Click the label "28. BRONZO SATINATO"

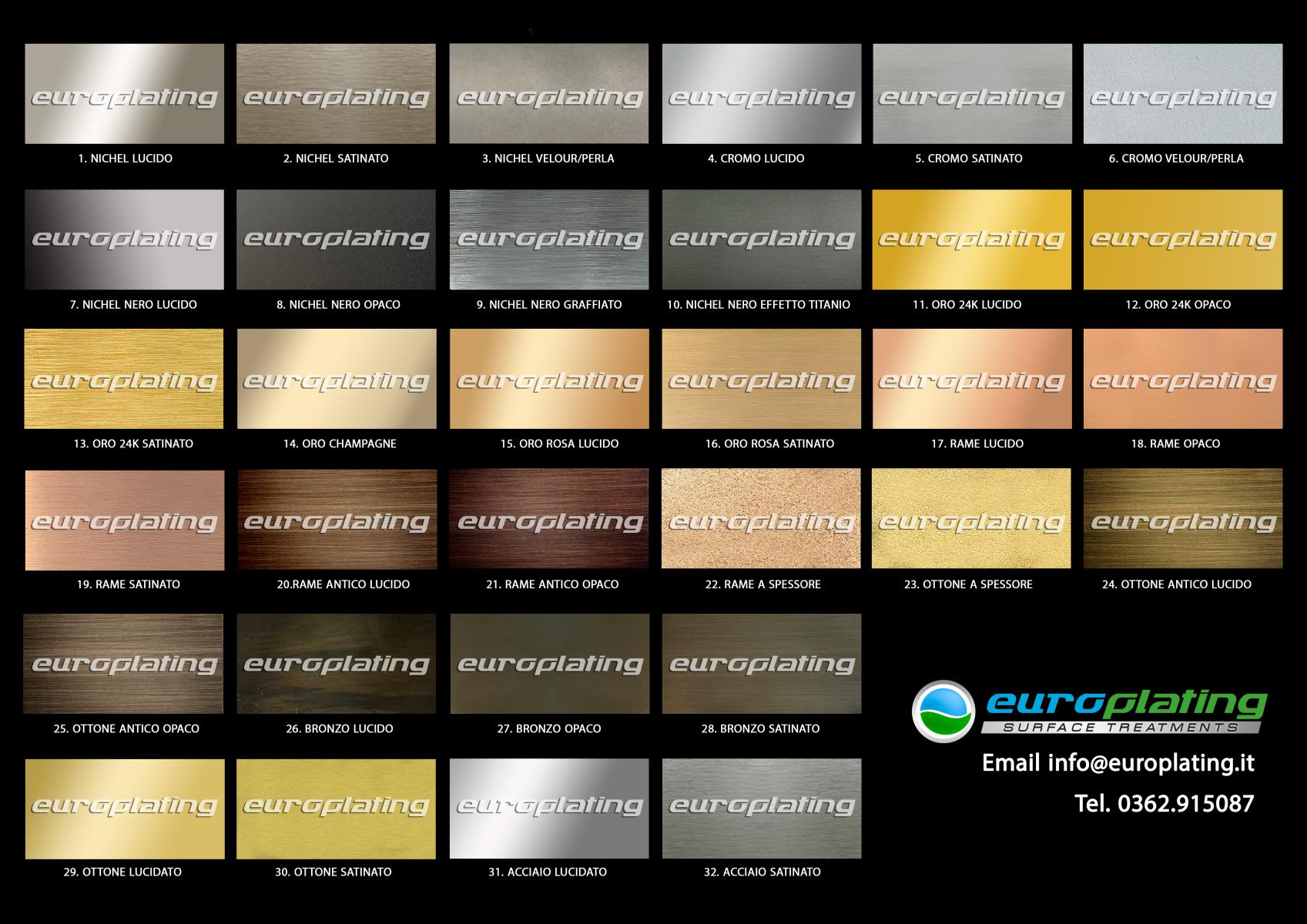pyautogui.click(x=760, y=728)
